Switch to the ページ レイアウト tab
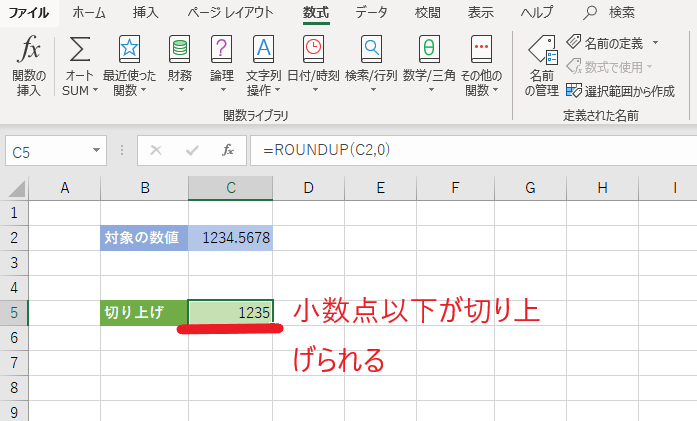This screenshot has height=421, width=697. (230, 12)
